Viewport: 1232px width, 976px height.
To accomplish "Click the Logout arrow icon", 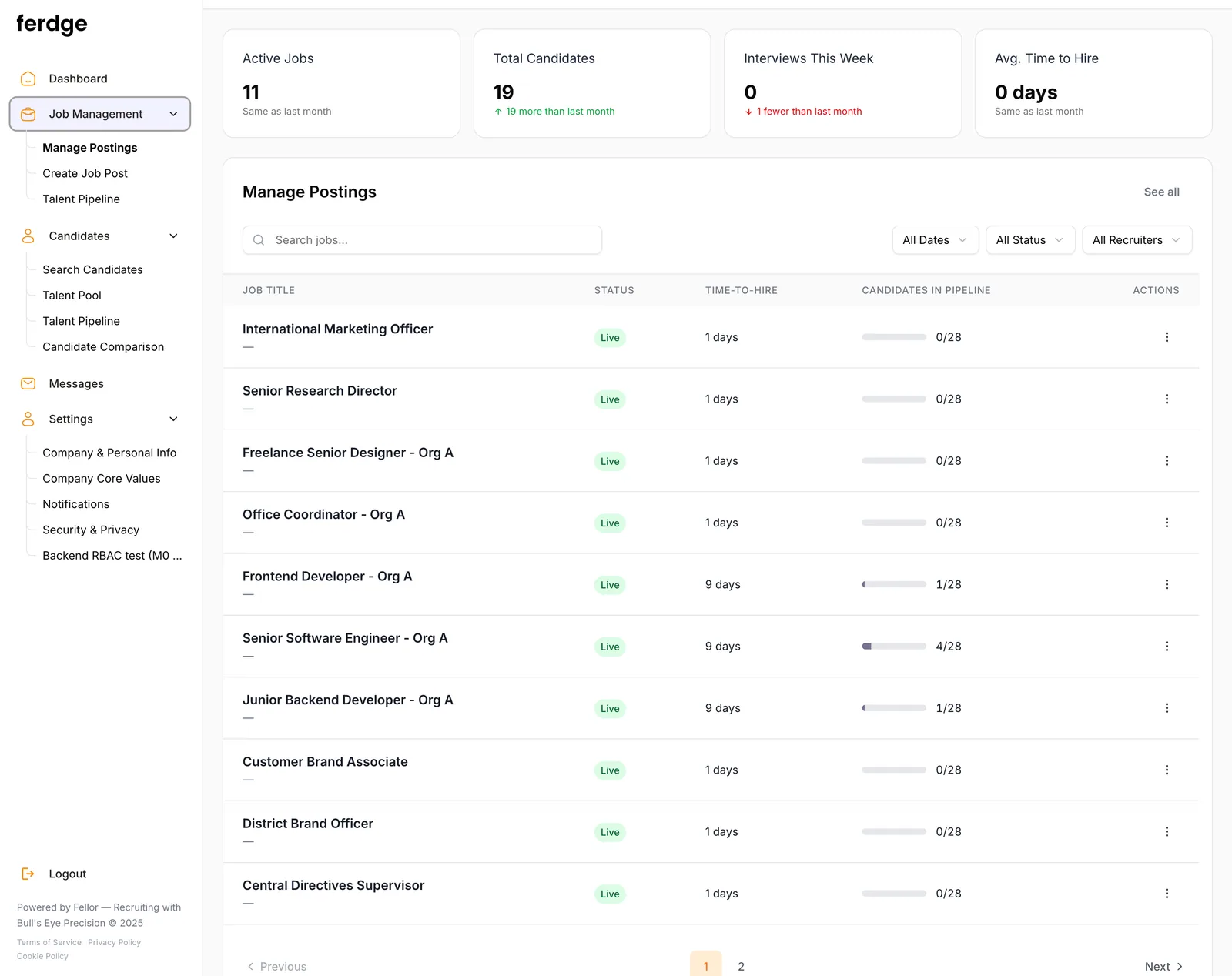I will click(x=28, y=874).
